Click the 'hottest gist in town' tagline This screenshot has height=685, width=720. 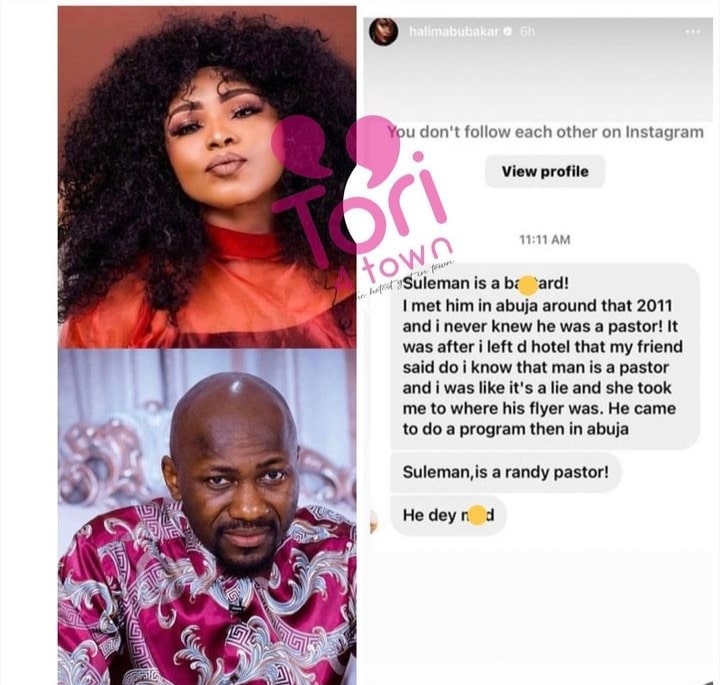pyautogui.click(x=406, y=280)
